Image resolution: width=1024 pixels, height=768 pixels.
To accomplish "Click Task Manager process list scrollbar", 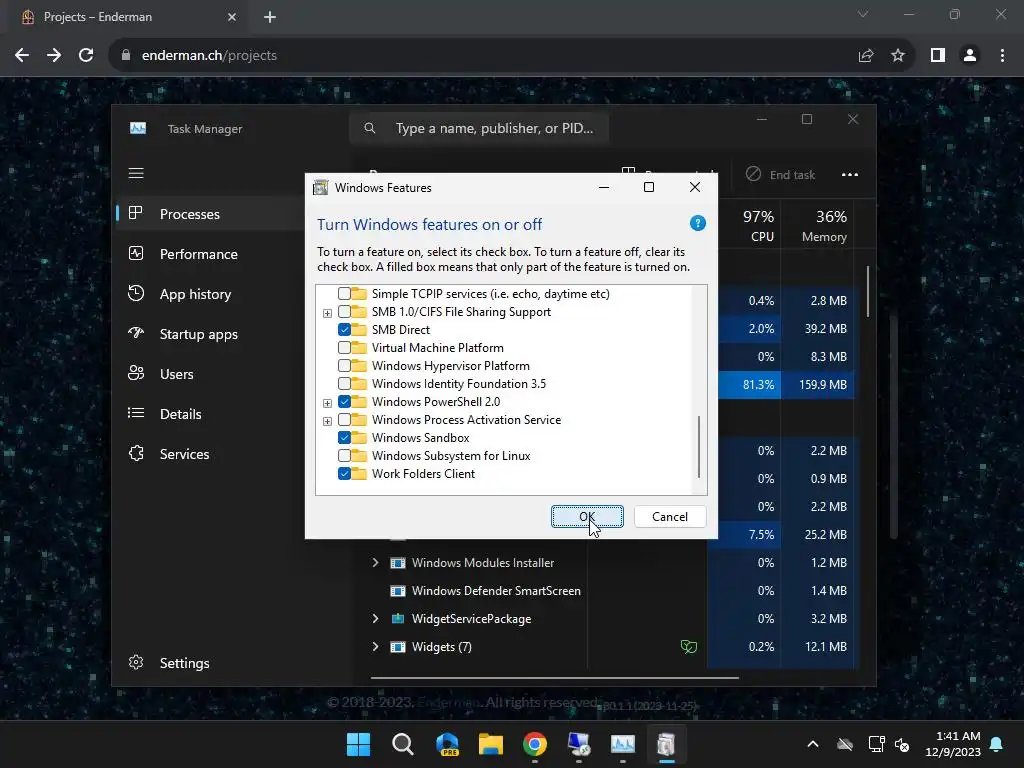I will tap(867, 291).
